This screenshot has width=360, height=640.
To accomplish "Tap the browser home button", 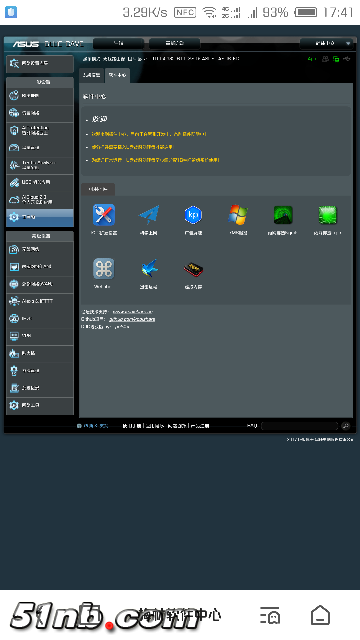I will click(320, 615).
